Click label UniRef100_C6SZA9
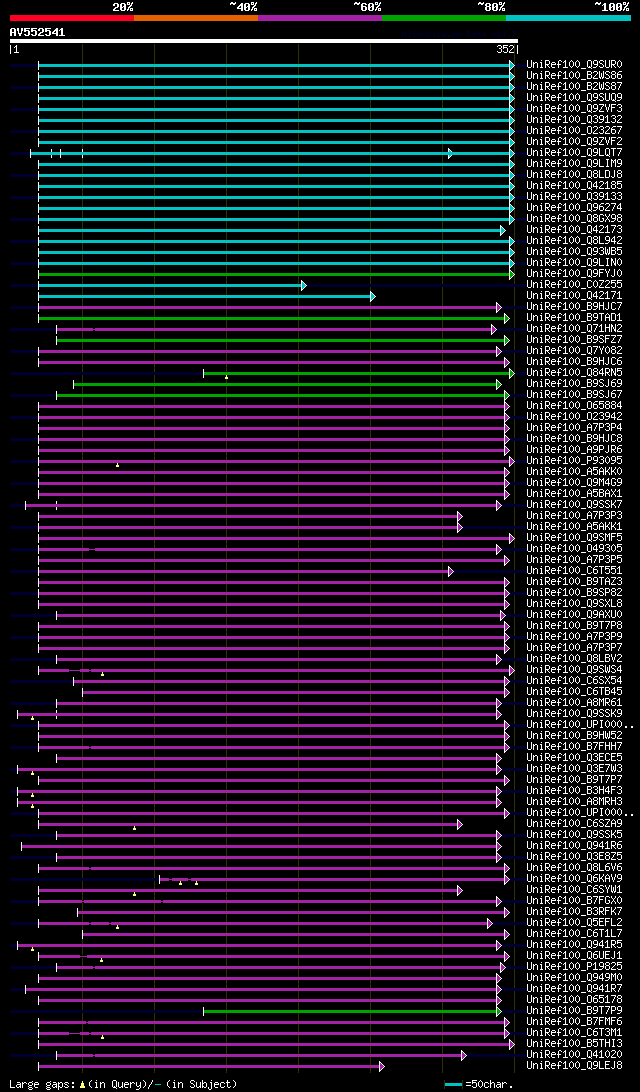 (x=575, y=823)
